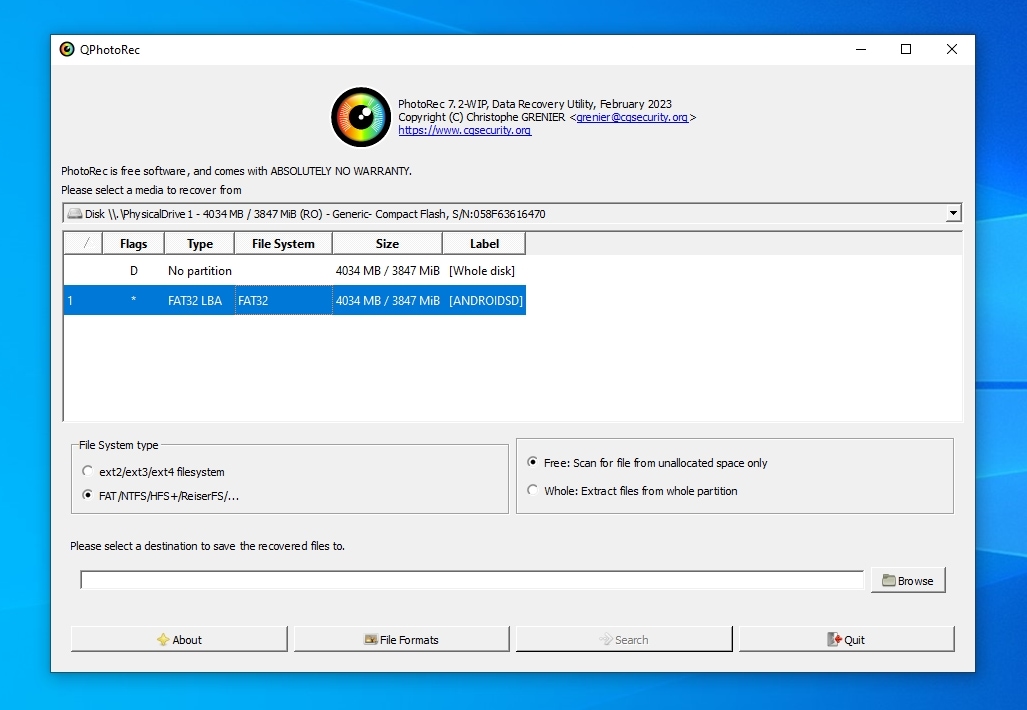Viewport: 1027px width, 710px height.
Task: Click the disk drive icon in media selector
Action: click(x=75, y=214)
